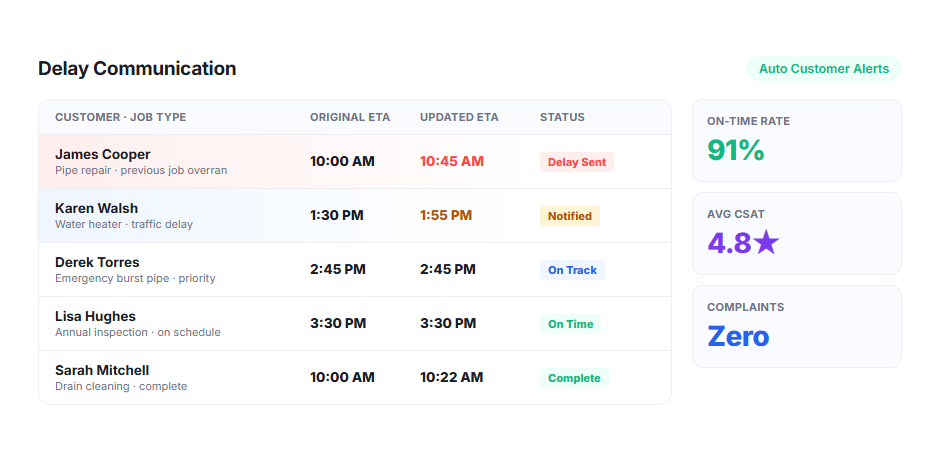Click the On Track status badge
The height and width of the screenshot is (460, 940).
(x=572, y=270)
